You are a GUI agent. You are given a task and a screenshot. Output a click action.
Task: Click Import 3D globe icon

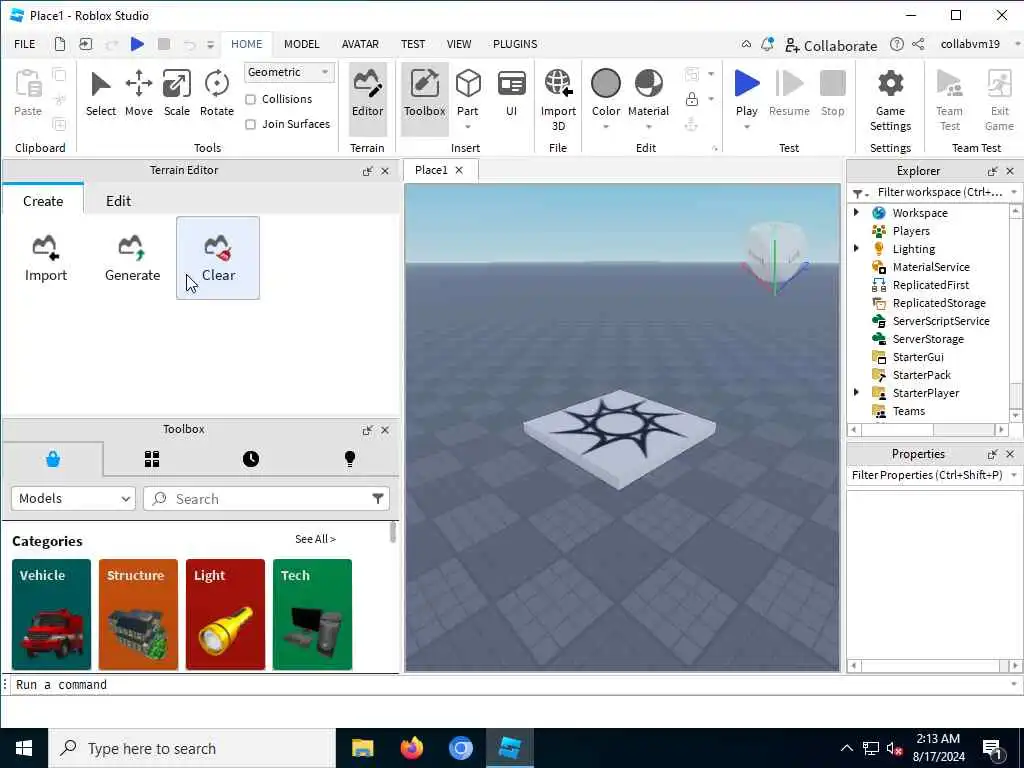[x=558, y=84]
